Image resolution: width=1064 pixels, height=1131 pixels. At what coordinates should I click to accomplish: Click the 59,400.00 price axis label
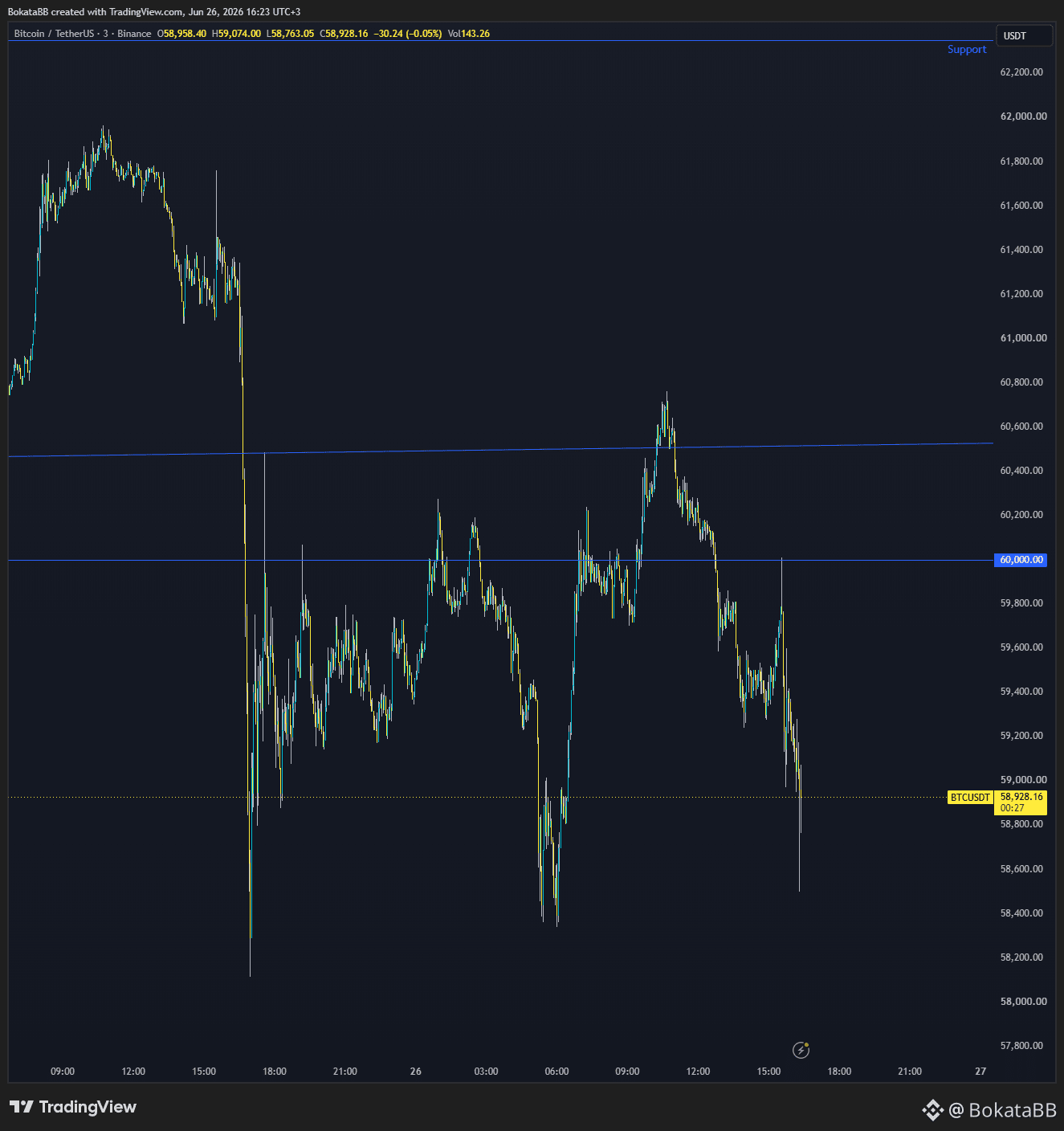click(x=1021, y=692)
